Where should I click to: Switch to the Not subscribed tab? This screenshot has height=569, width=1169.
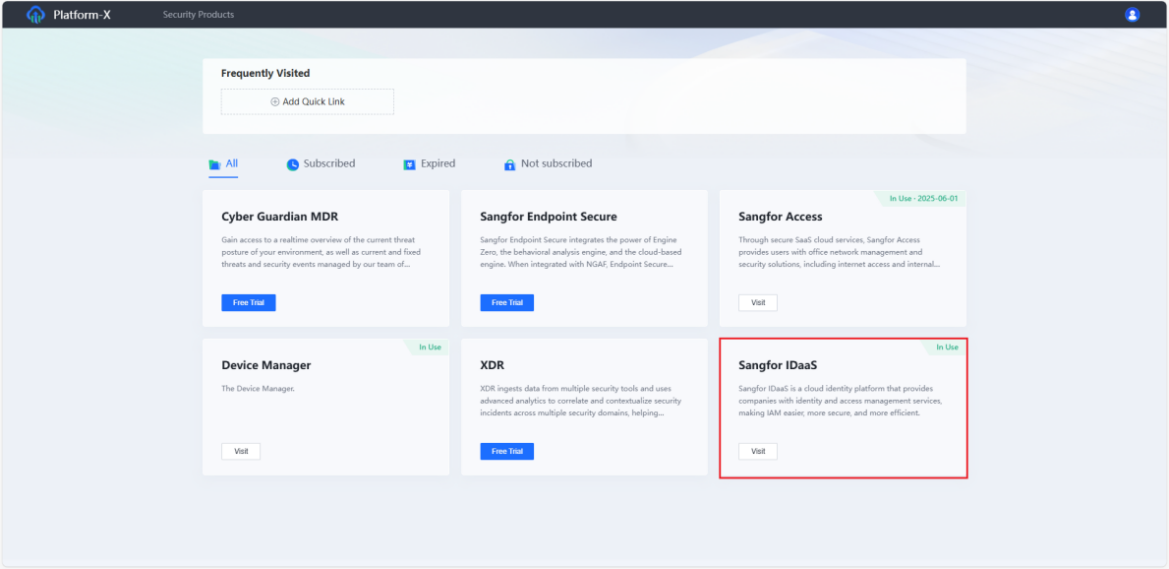click(556, 163)
